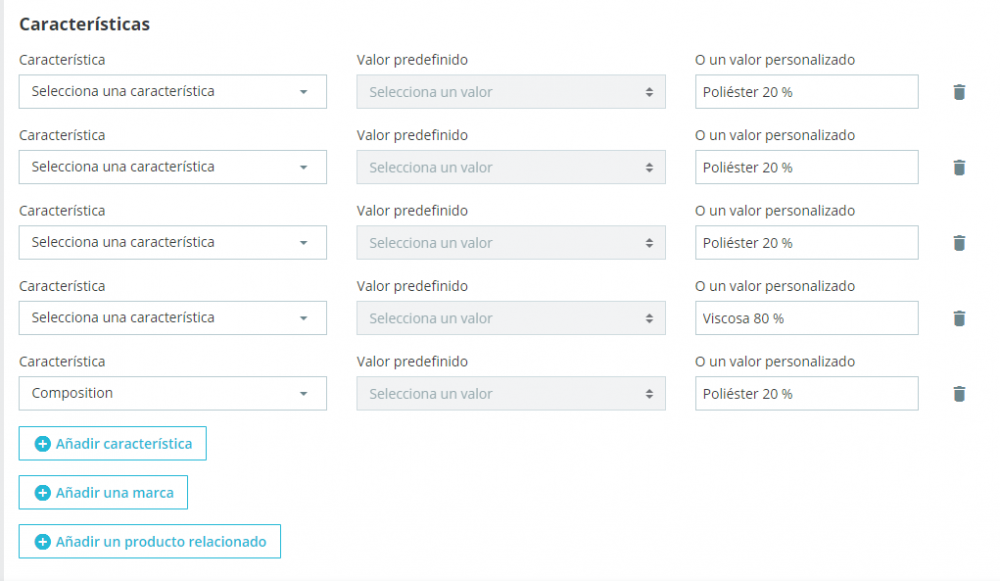The image size is (1000, 581).
Task: Click plus icon on Añadir una marca
Action: click(x=43, y=493)
